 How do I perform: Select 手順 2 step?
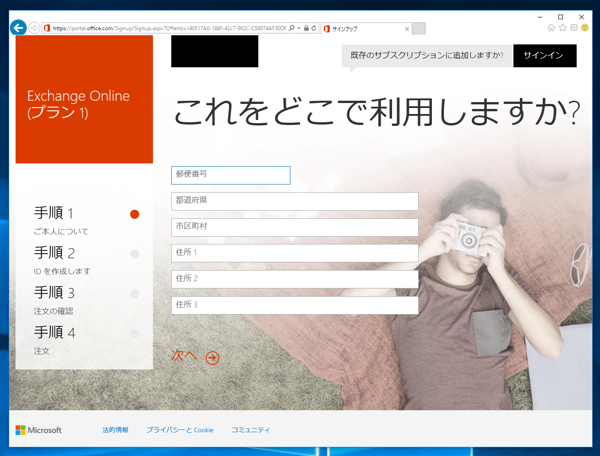pyautogui.click(x=54, y=252)
